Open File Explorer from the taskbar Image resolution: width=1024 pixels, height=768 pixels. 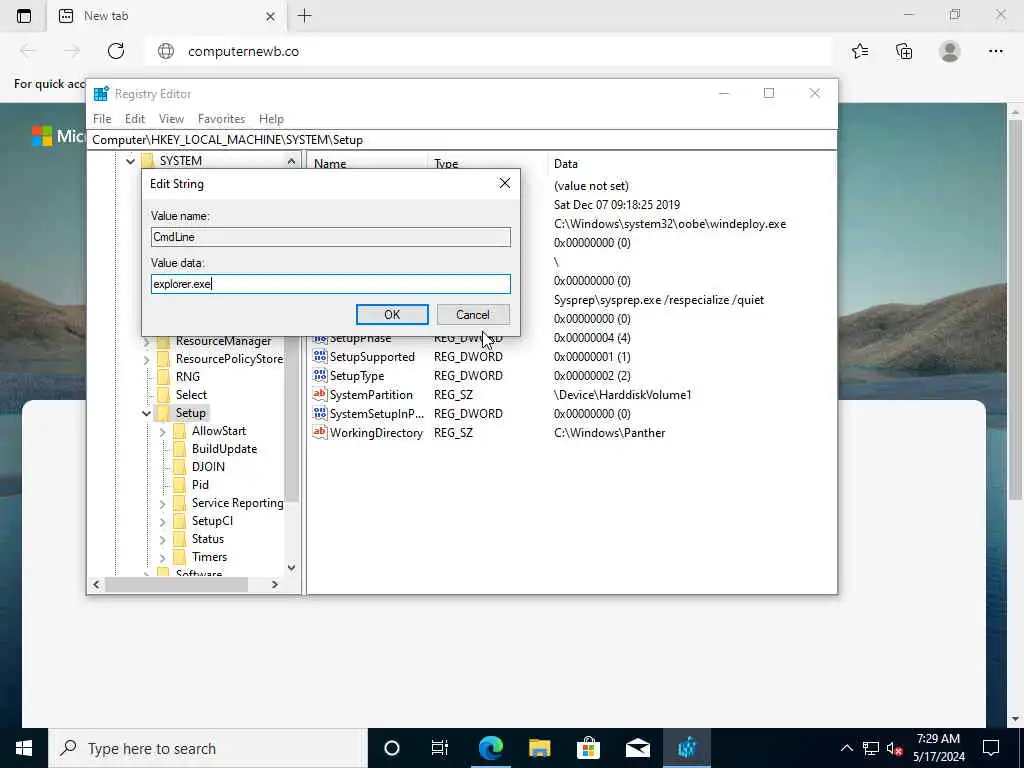539,748
